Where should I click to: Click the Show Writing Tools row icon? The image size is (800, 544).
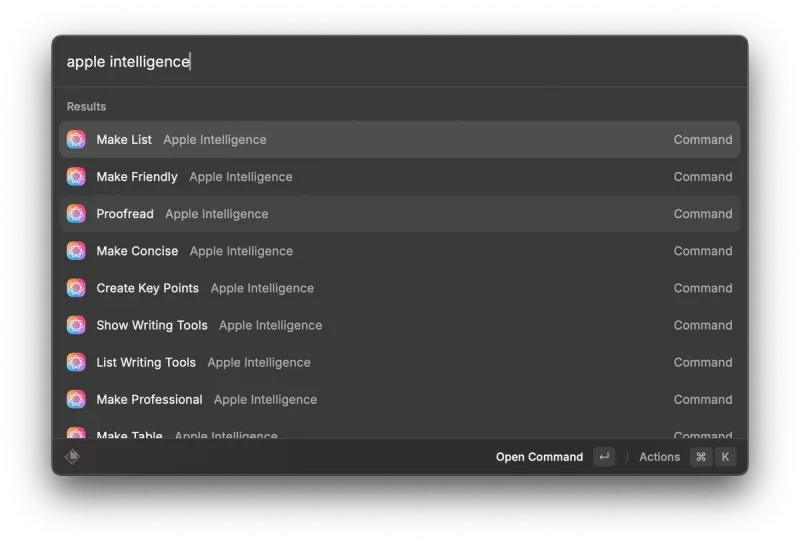pyautogui.click(x=76, y=325)
